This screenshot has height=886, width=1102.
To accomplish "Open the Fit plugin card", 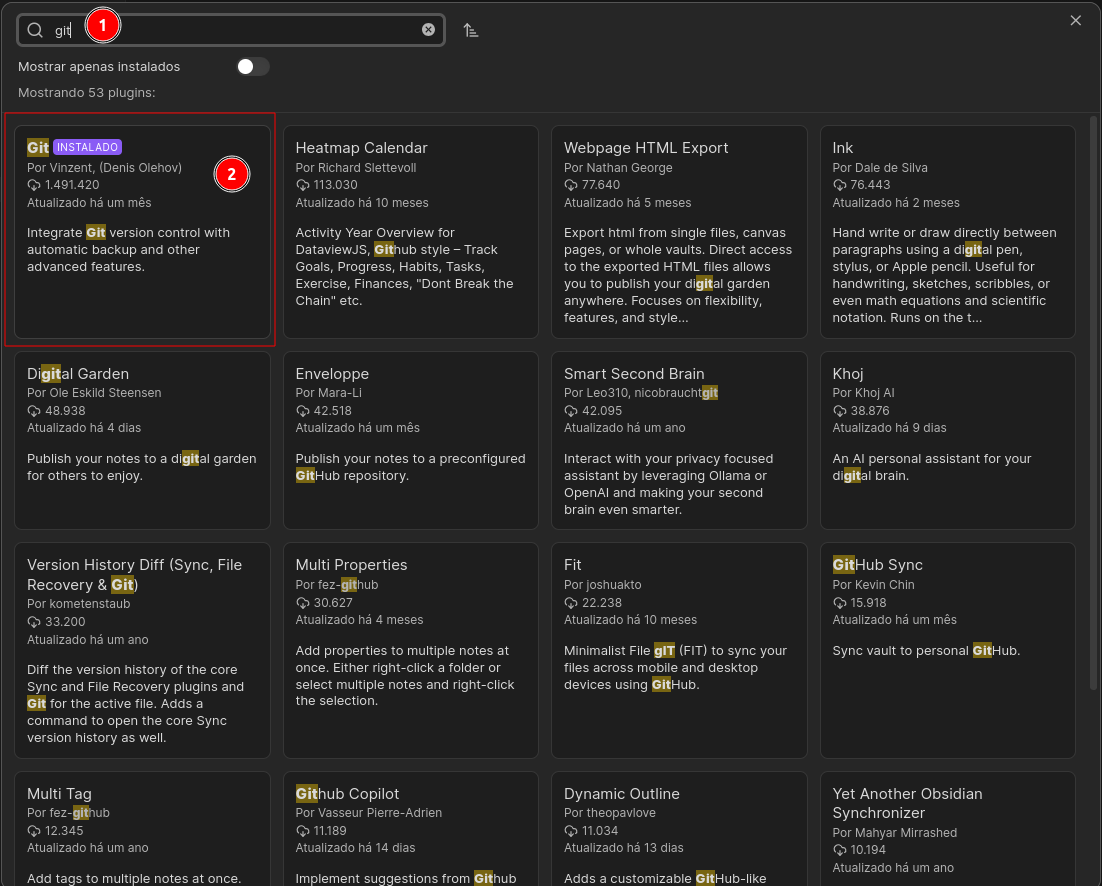I will [x=679, y=651].
